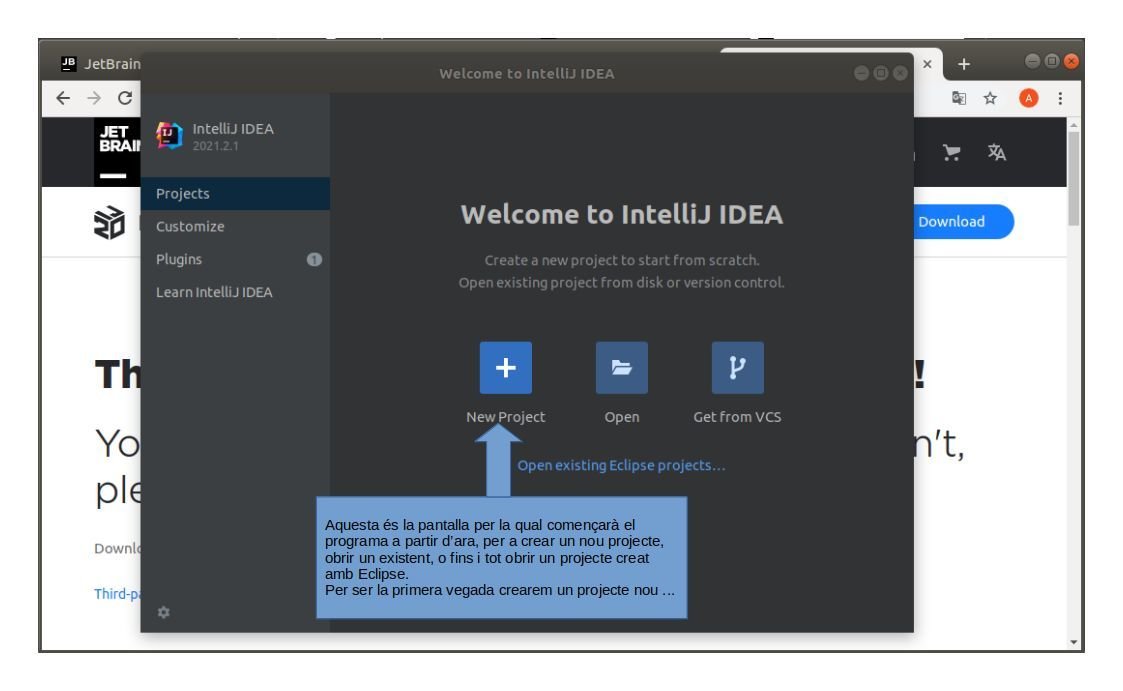Go back in the browser window
Viewport: 1123px width, 691px height.
pyautogui.click(x=63, y=98)
